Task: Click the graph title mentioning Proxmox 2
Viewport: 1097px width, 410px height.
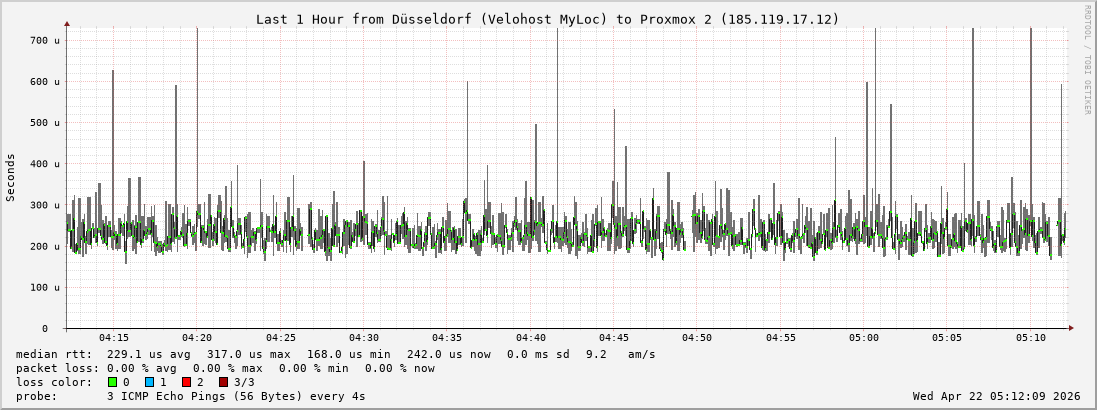Action: [x=547, y=19]
